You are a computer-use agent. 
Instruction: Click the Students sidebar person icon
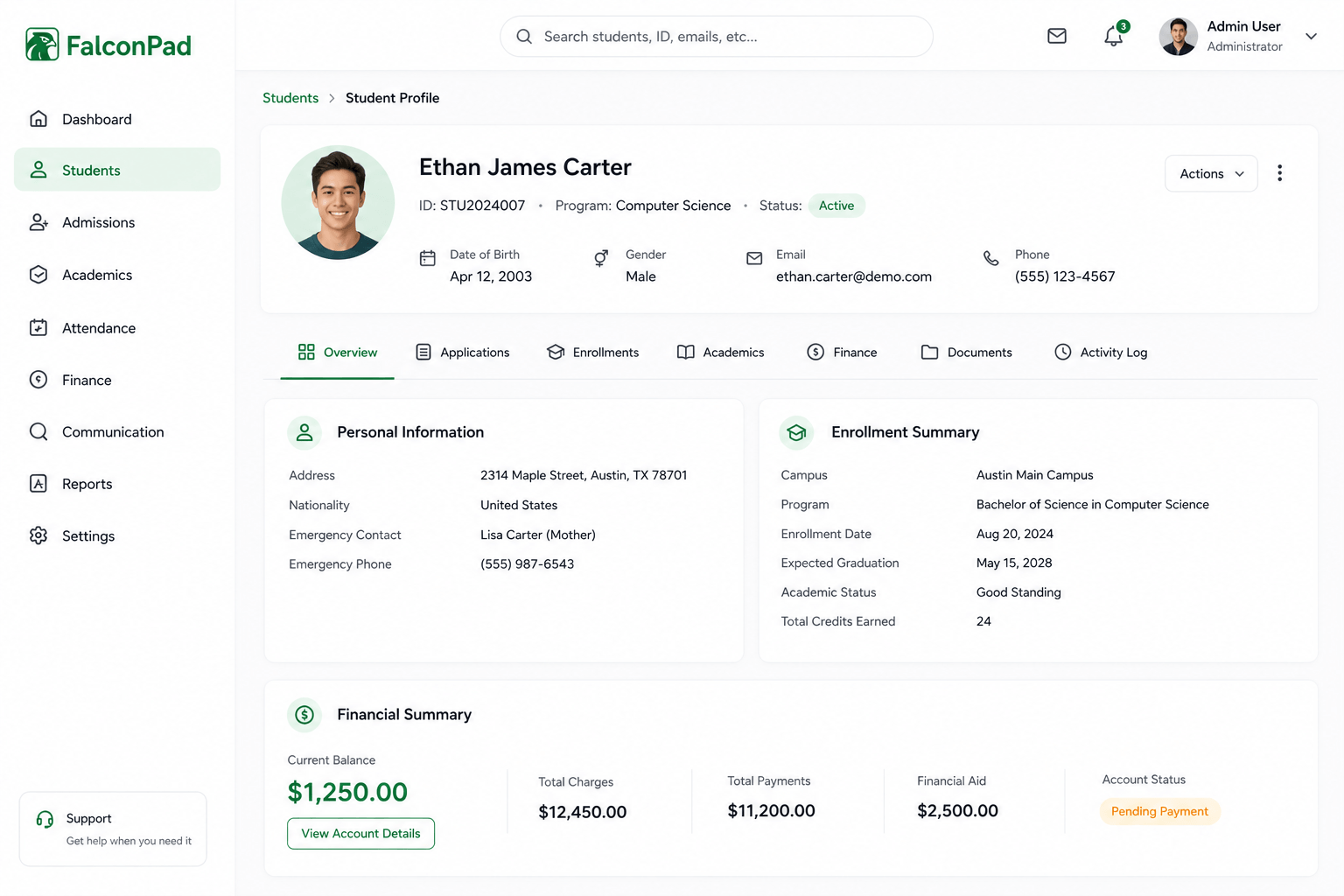38,170
